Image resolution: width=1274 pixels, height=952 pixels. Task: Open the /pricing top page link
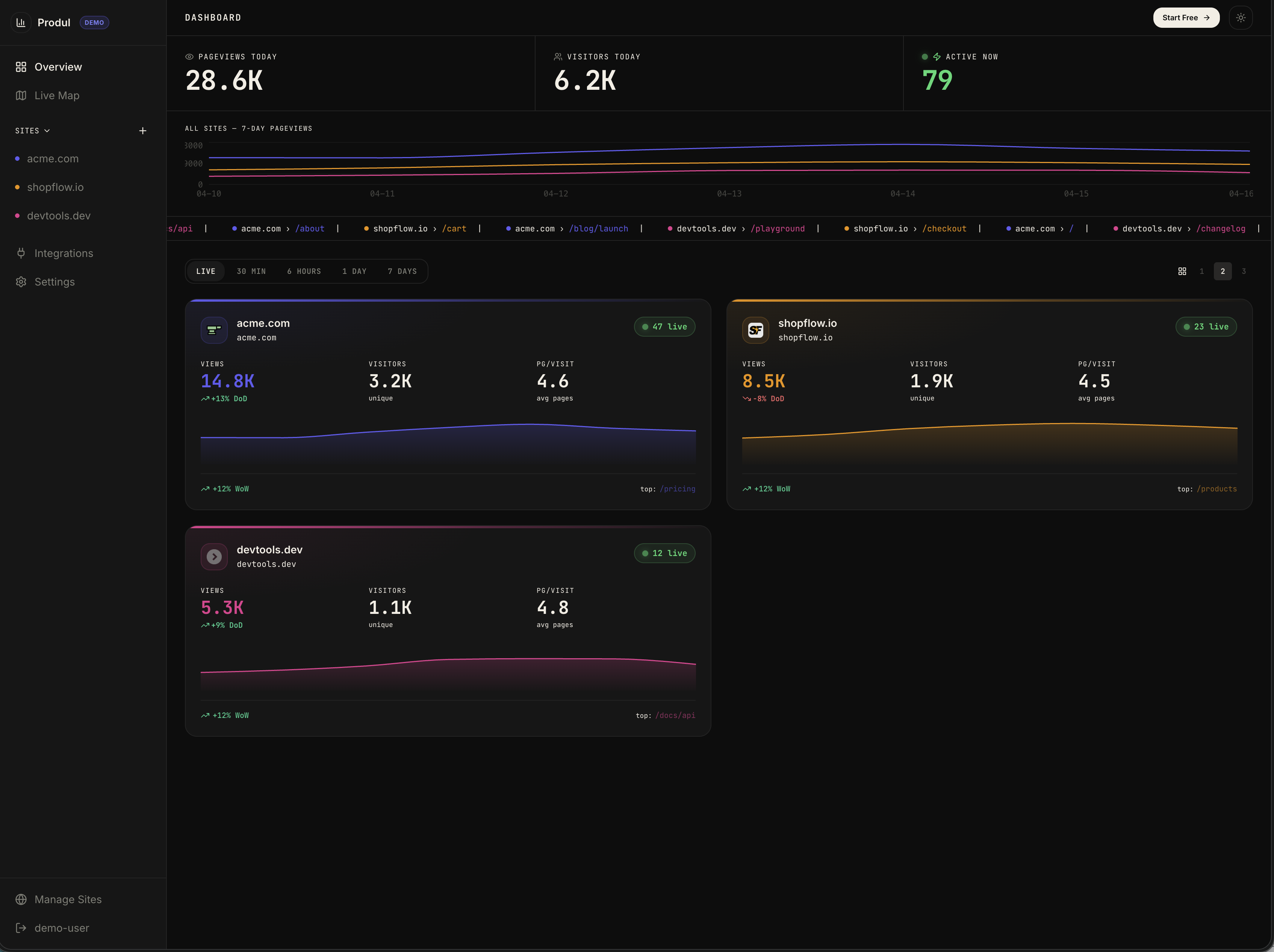pos(677,489)
